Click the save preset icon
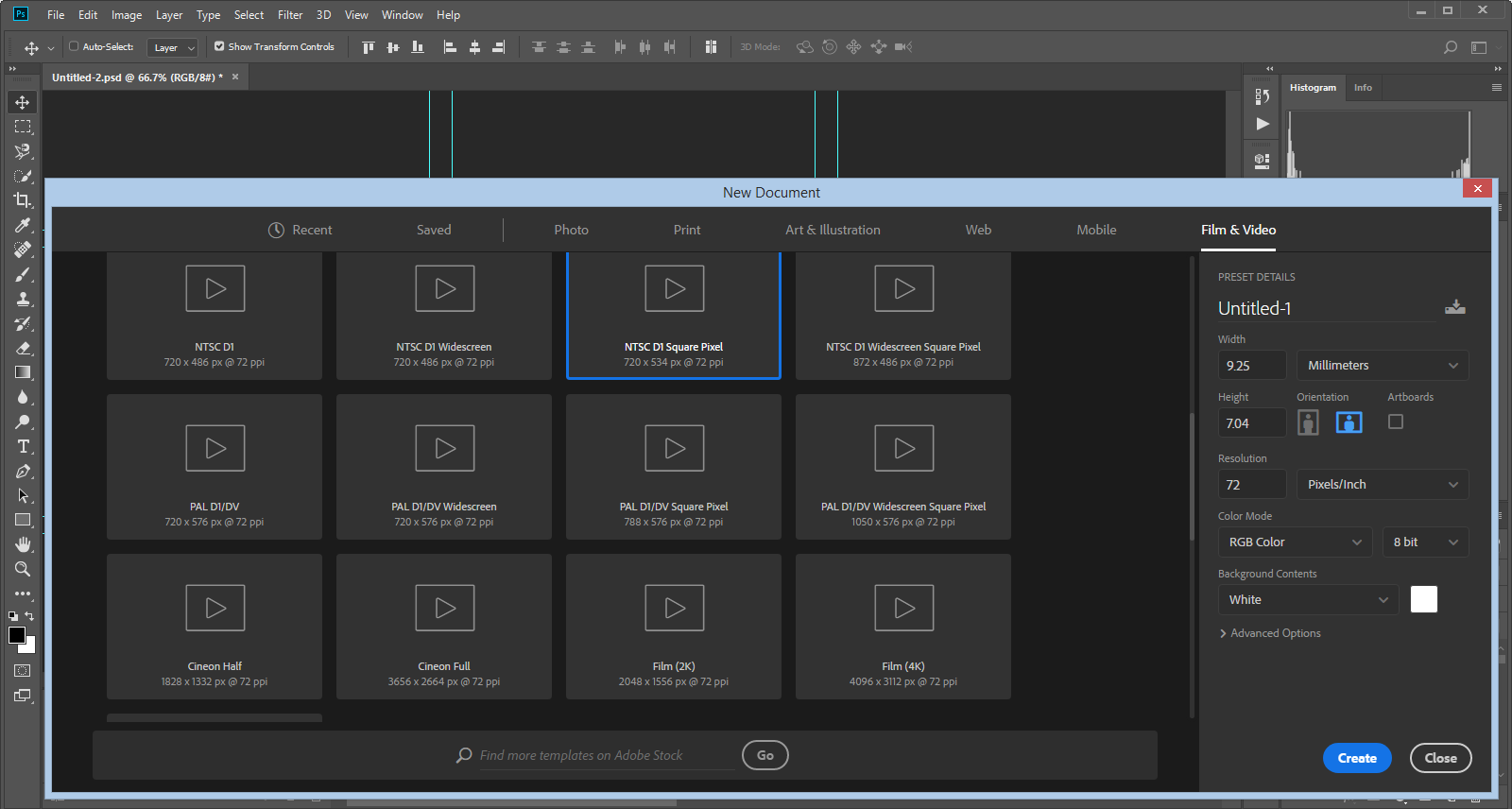Screen dimensions: 1512x809 (1455, 307)
